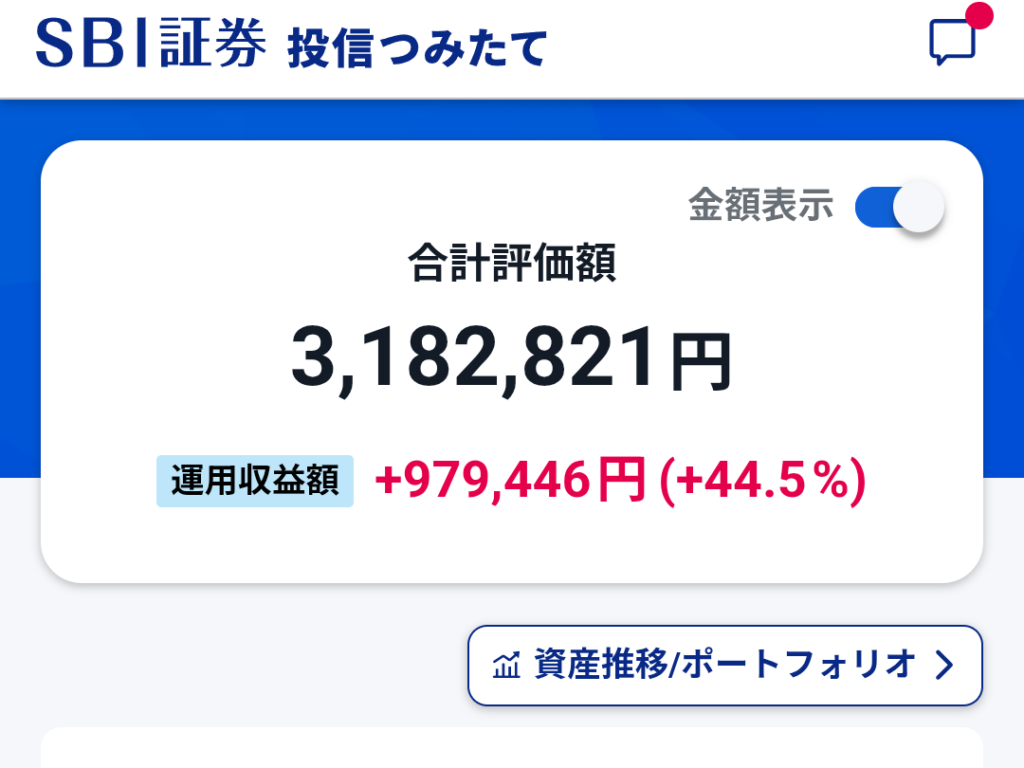The height and width of the screenshot is (768, 1024).
Task: Tap the (+44.5%) return percentage
Action: pos(761,482)
